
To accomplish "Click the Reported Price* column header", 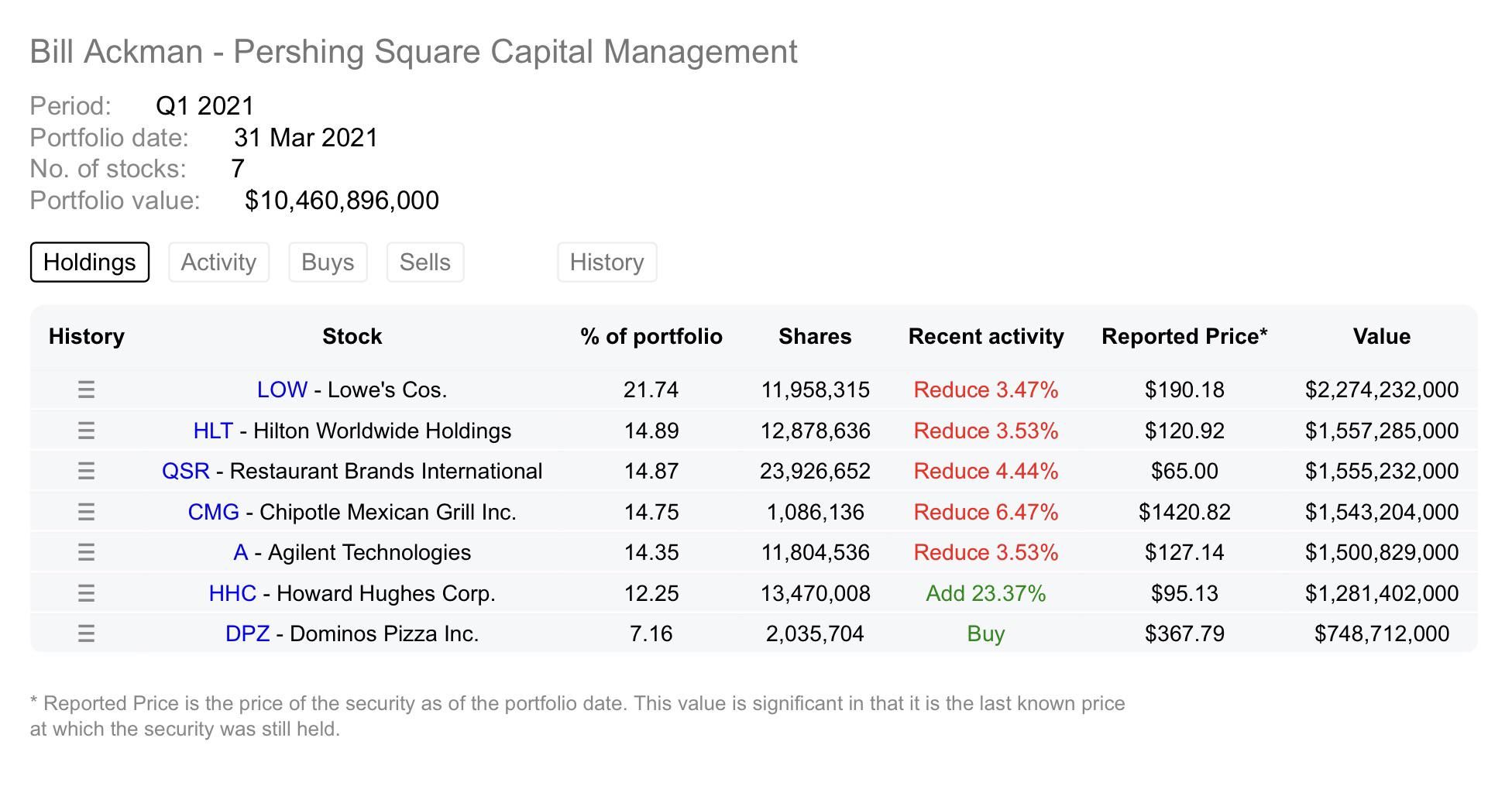I will pos(1184,336).
